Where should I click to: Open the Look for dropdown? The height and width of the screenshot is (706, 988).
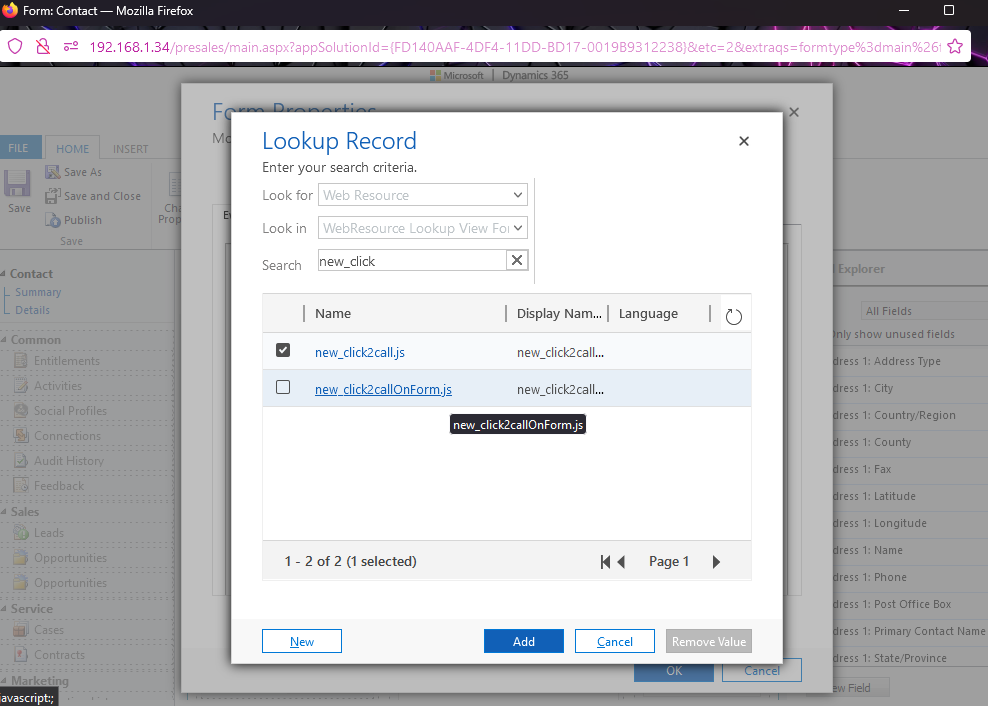tap(423, 195)
